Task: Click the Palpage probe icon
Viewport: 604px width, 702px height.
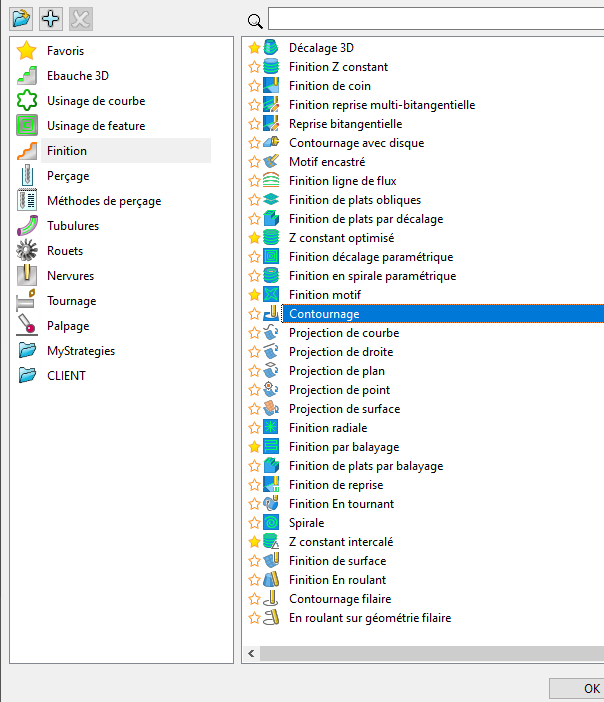Action: coord(28,326)
